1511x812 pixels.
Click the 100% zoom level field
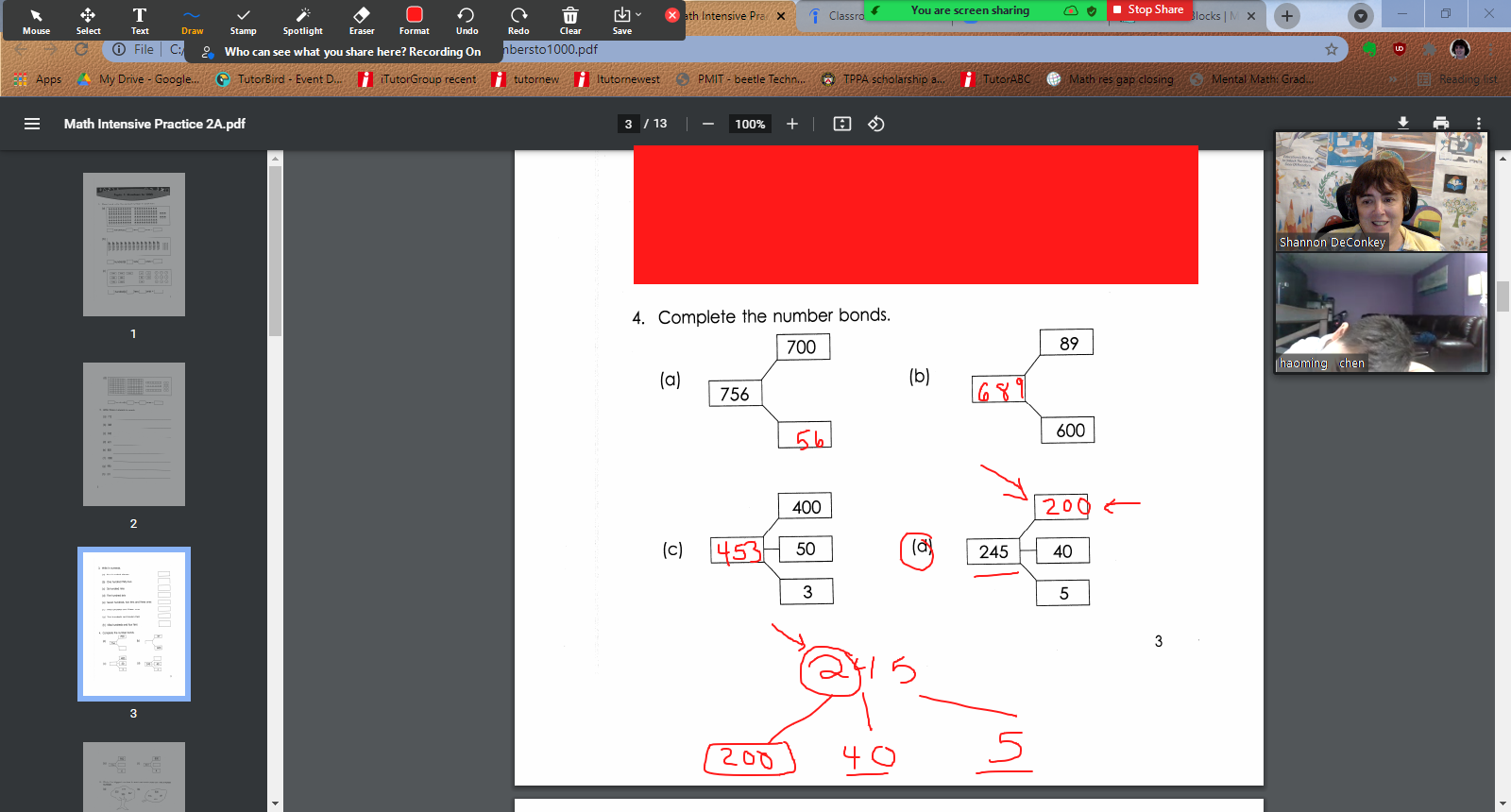[x=750, y=124]
